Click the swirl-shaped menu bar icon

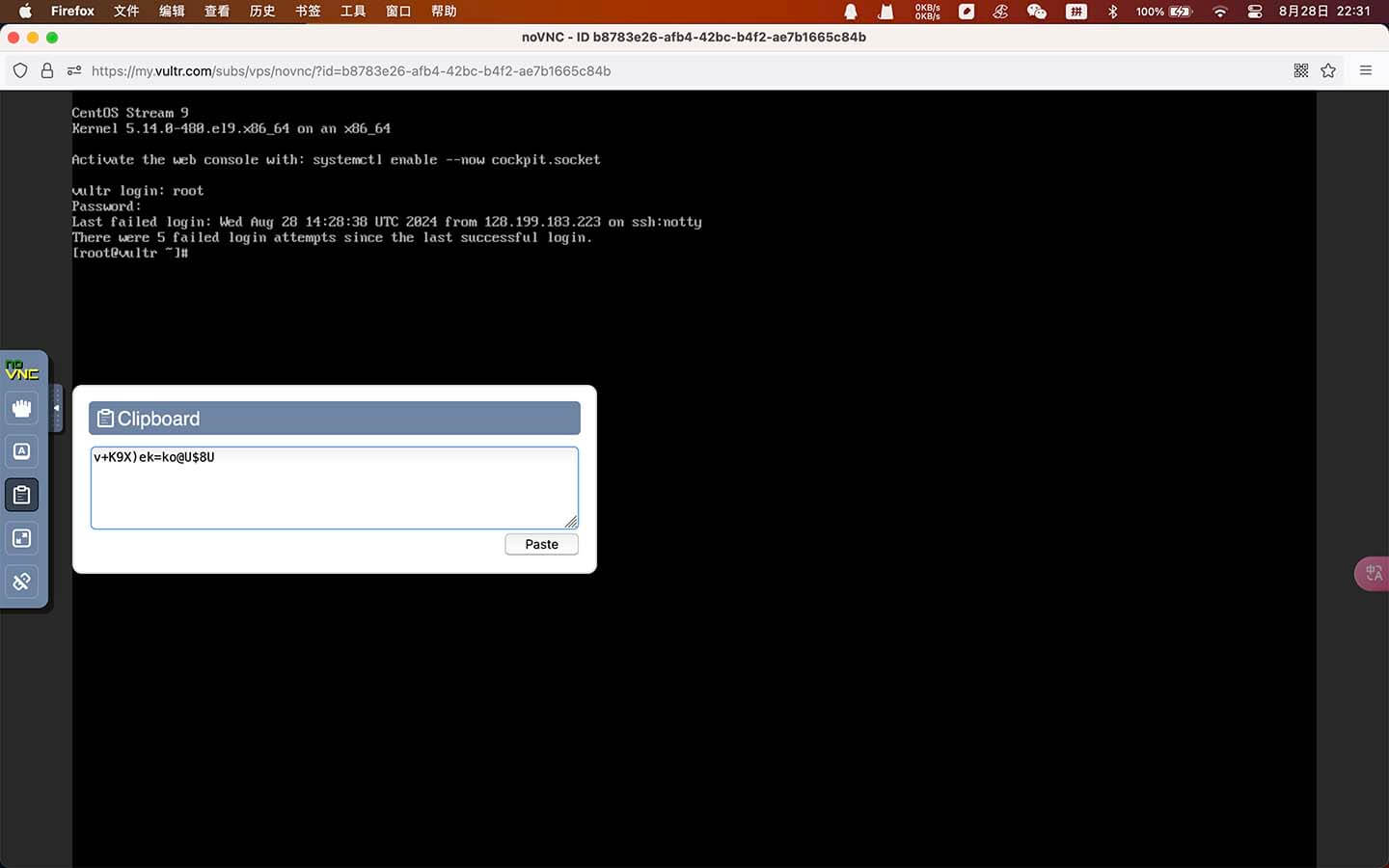(x=1000, y=12)
